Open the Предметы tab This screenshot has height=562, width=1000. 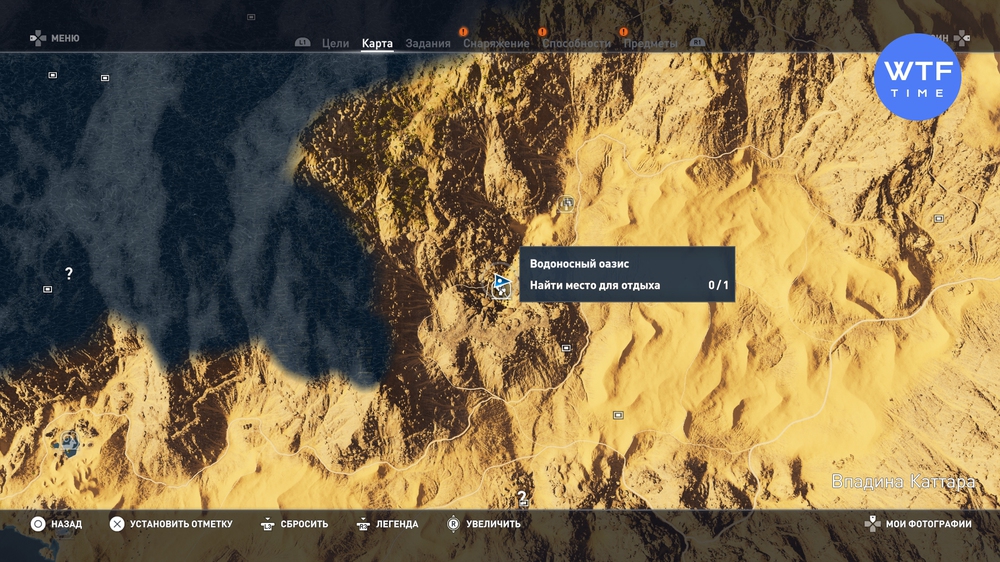point(649,44)
